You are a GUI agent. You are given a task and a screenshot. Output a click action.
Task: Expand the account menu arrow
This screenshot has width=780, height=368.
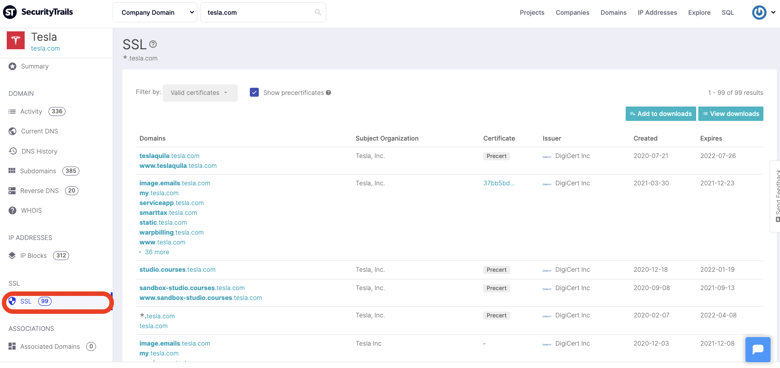pos(773,13)
